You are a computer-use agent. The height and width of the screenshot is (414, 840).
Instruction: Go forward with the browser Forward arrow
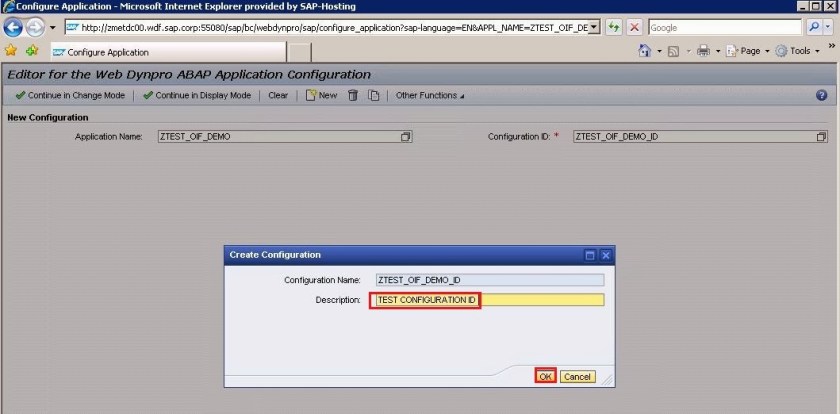(x=35, y=27)
